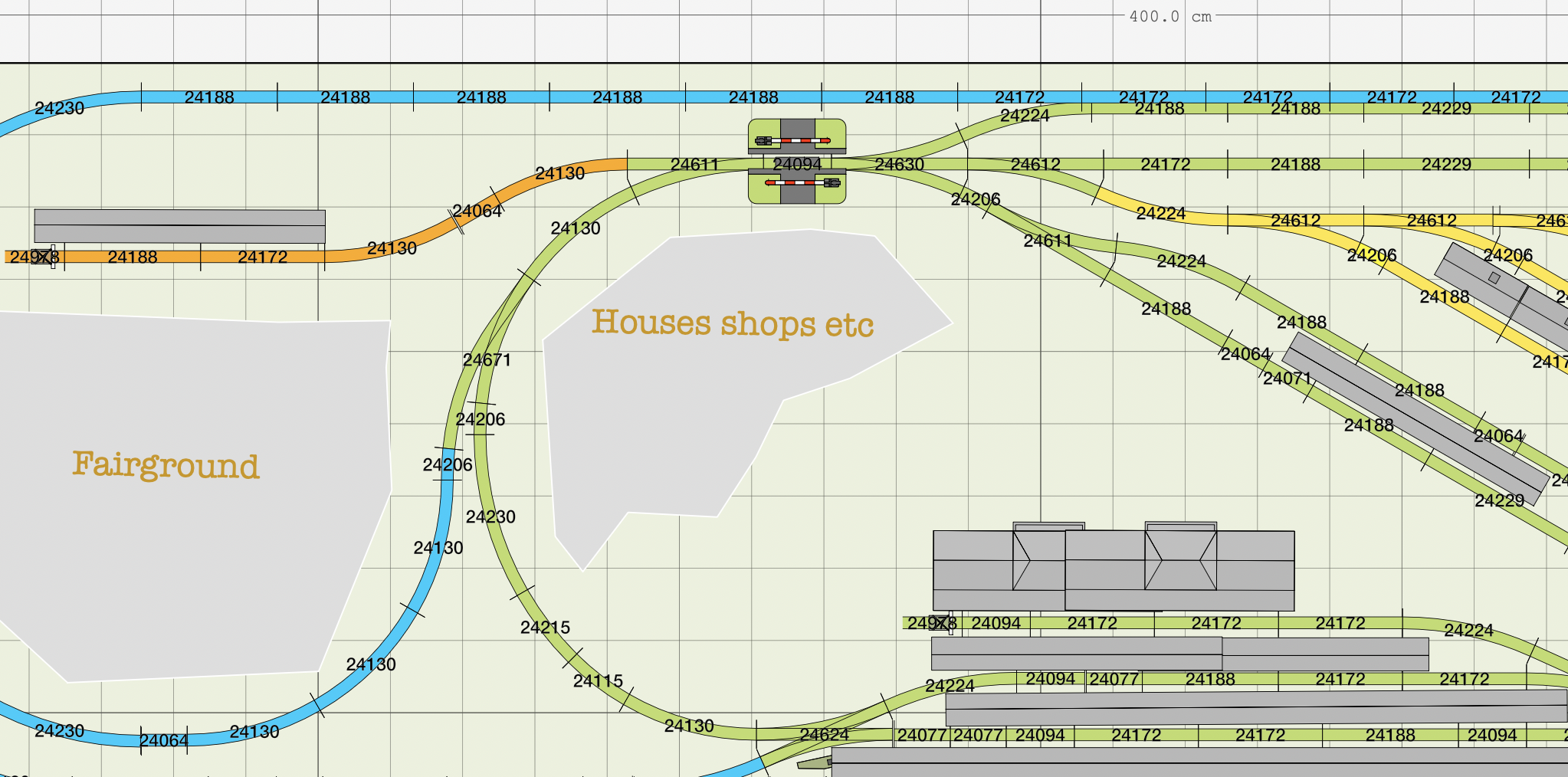Pick the turnout labeled 24630

[x=900, y=165]
